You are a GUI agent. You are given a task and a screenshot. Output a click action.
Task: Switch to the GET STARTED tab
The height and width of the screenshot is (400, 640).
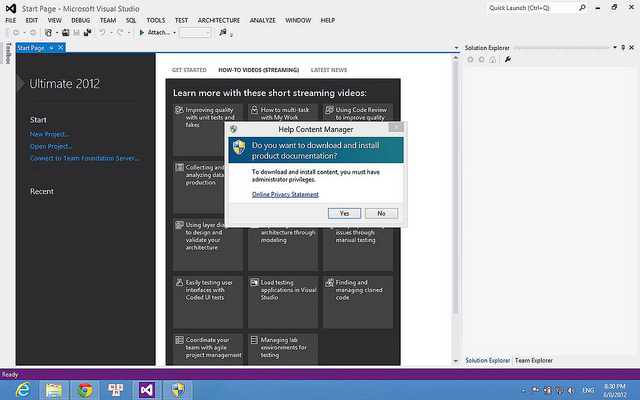(189, 70)
